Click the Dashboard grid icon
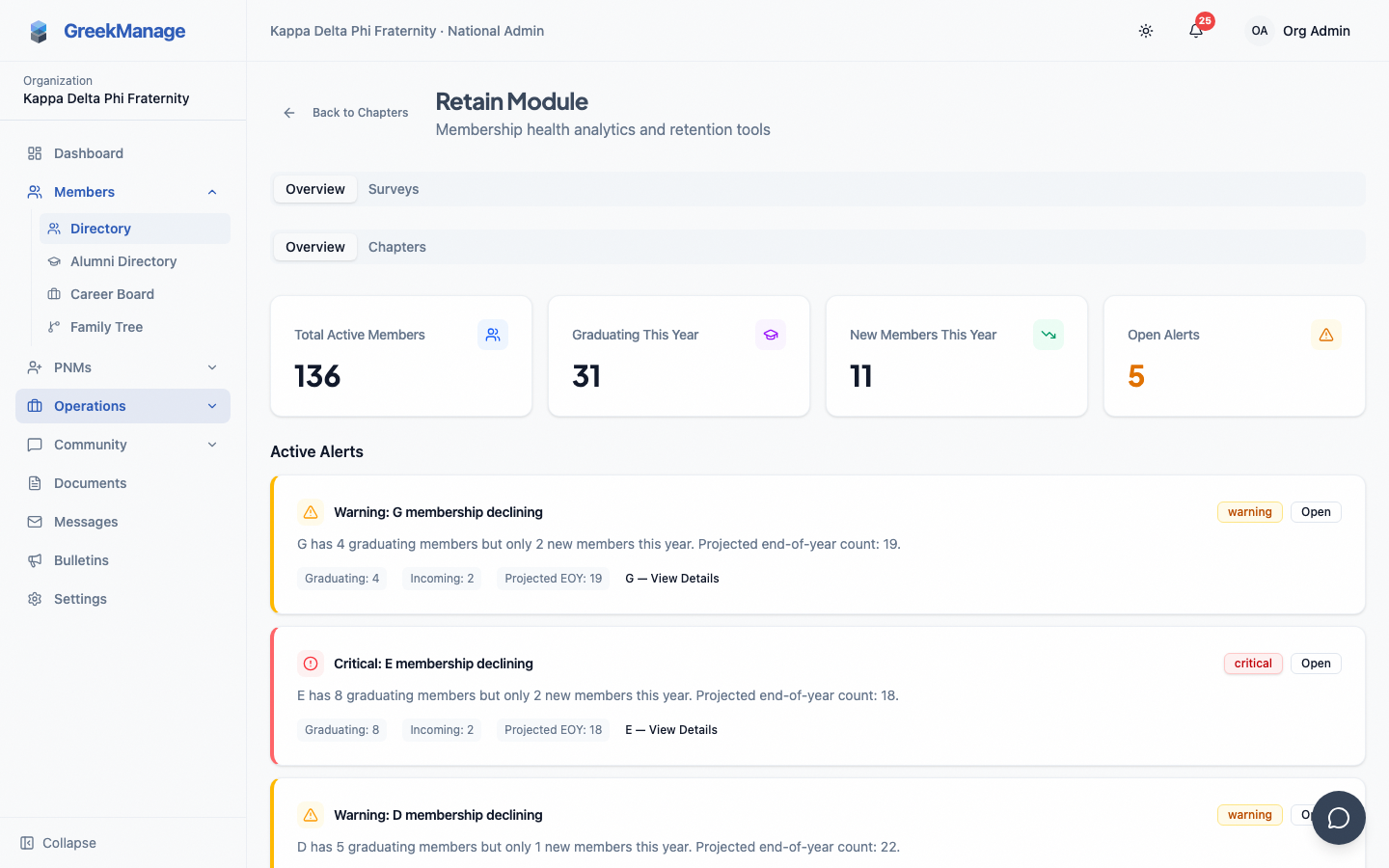 coord(35,153)
